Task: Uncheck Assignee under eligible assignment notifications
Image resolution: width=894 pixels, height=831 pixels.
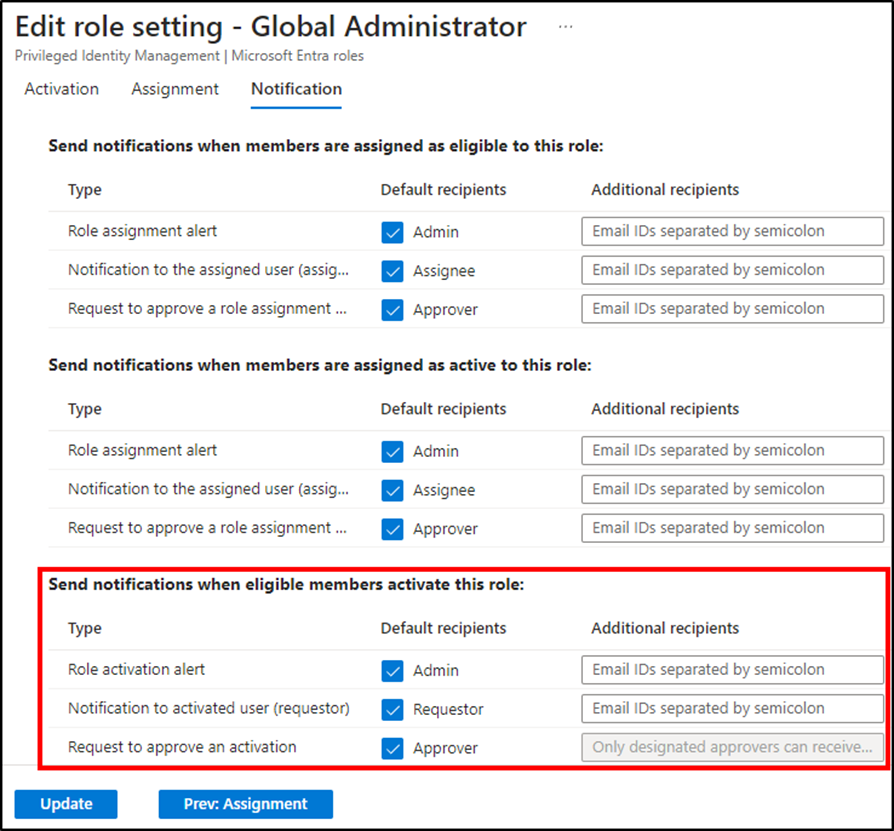Action: click(392, 271)
